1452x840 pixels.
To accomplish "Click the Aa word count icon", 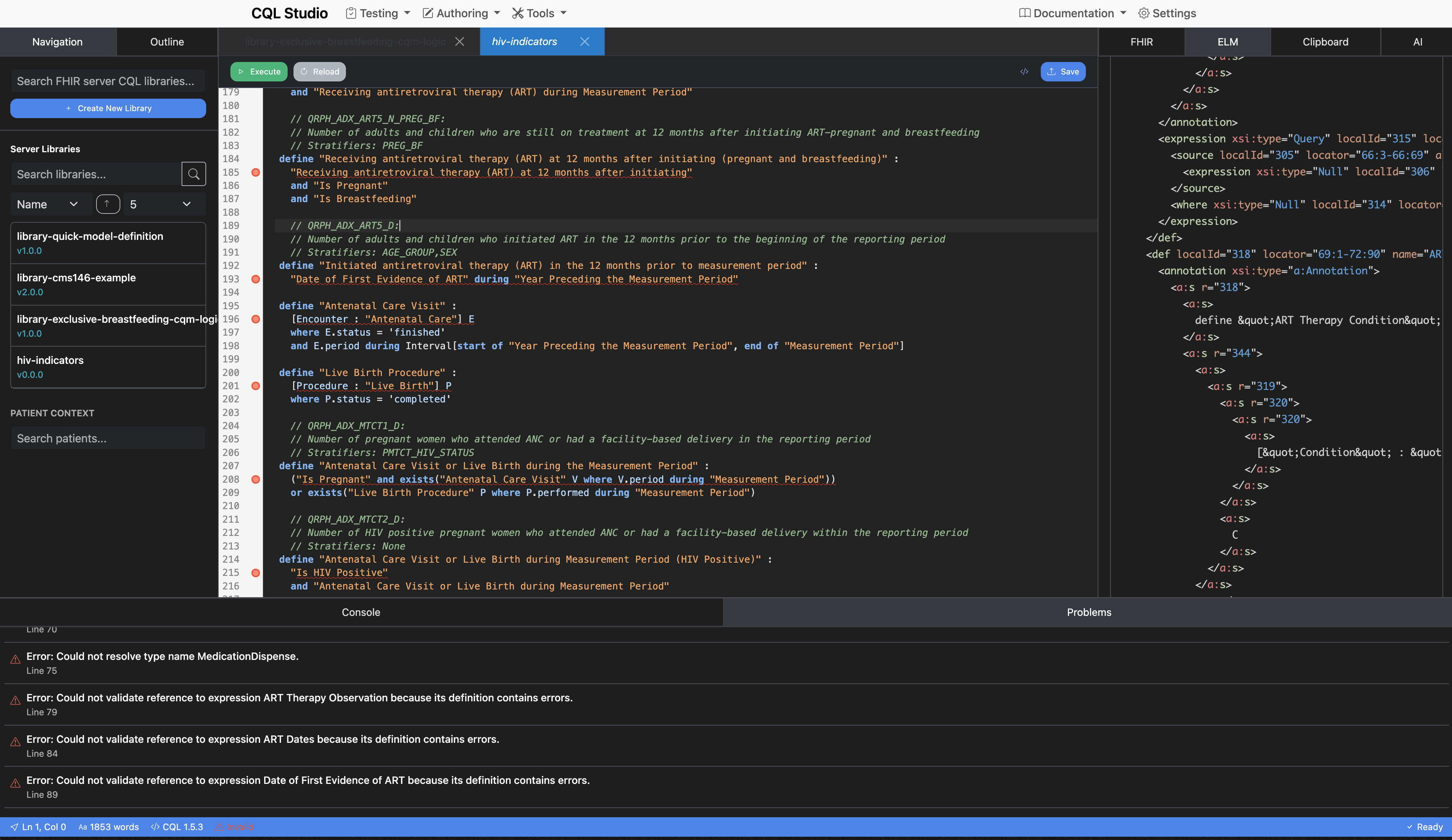I will pyautogui.click(x=83, y=826).
